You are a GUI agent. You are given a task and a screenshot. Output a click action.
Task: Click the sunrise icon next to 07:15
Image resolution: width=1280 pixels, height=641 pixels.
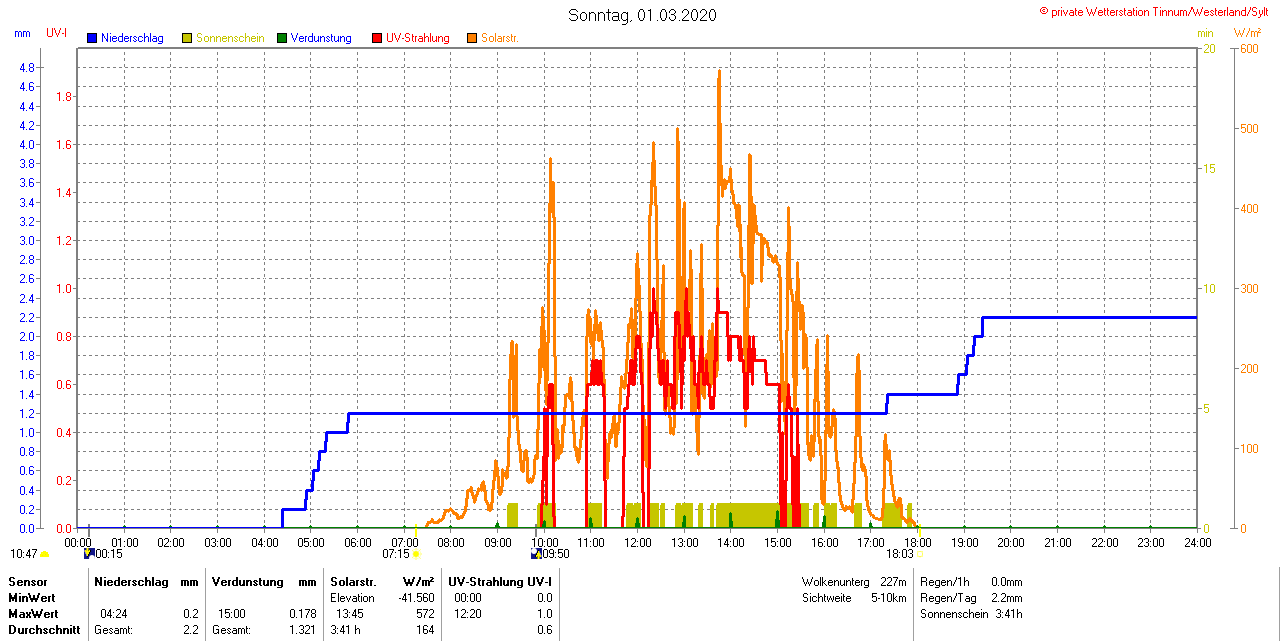416,553
